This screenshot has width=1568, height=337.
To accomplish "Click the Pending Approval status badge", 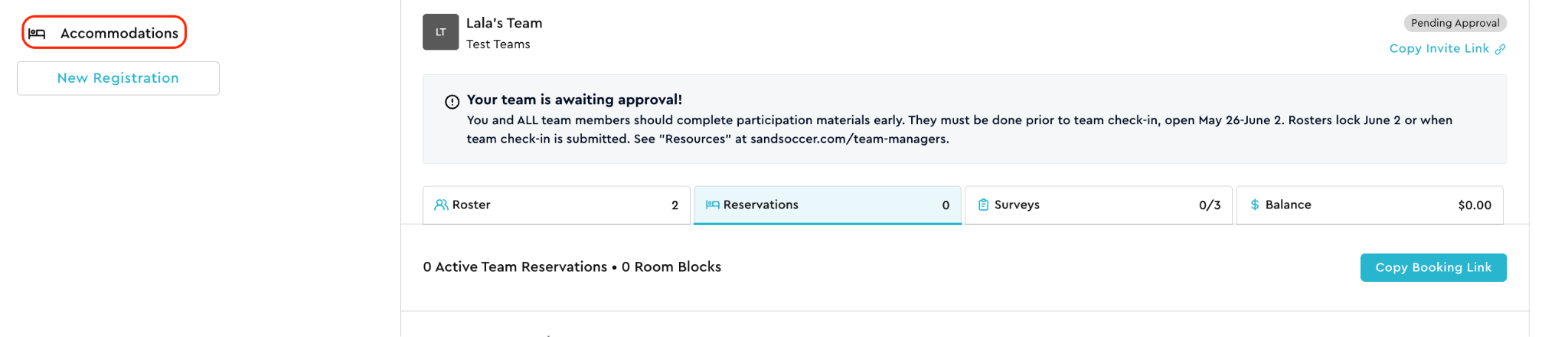I will (x=1455, y=23).
